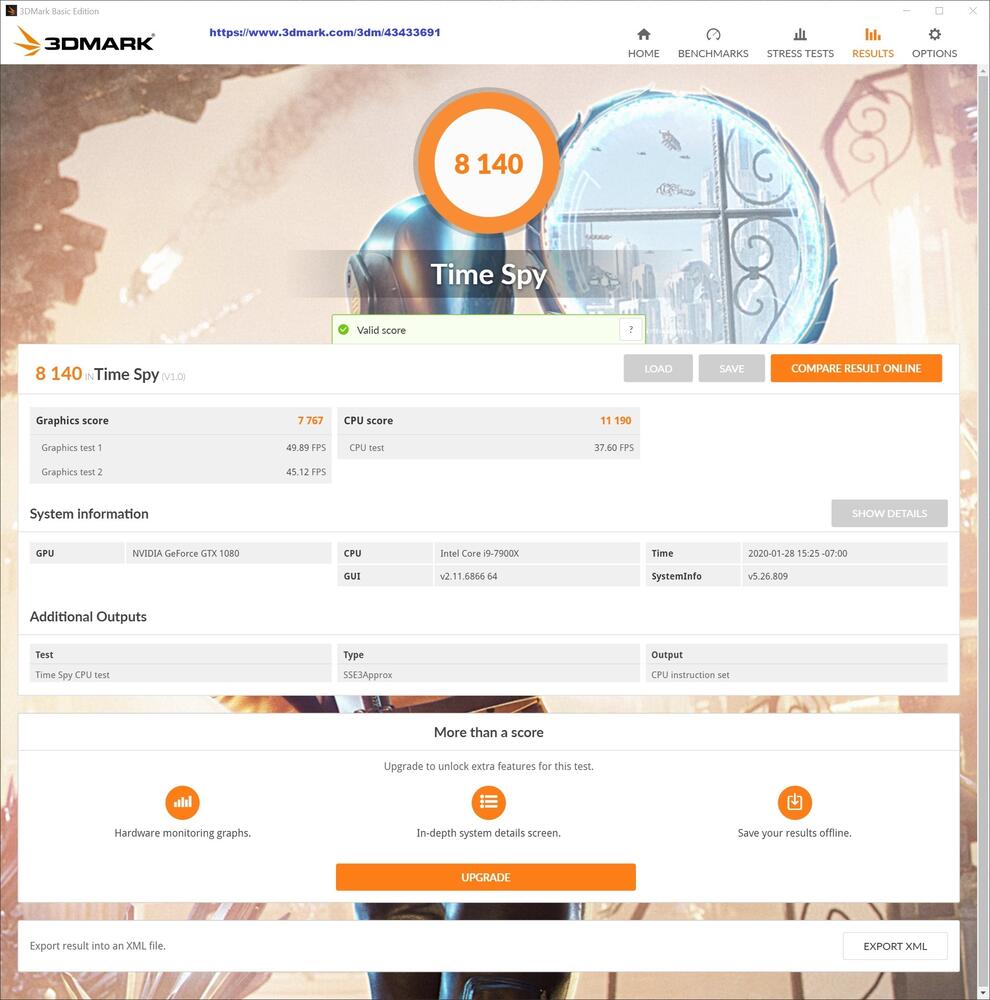Click the EXPORT XML button
Image resolution: width=990 pixels, height=1000 pixels.
point(895,946)
